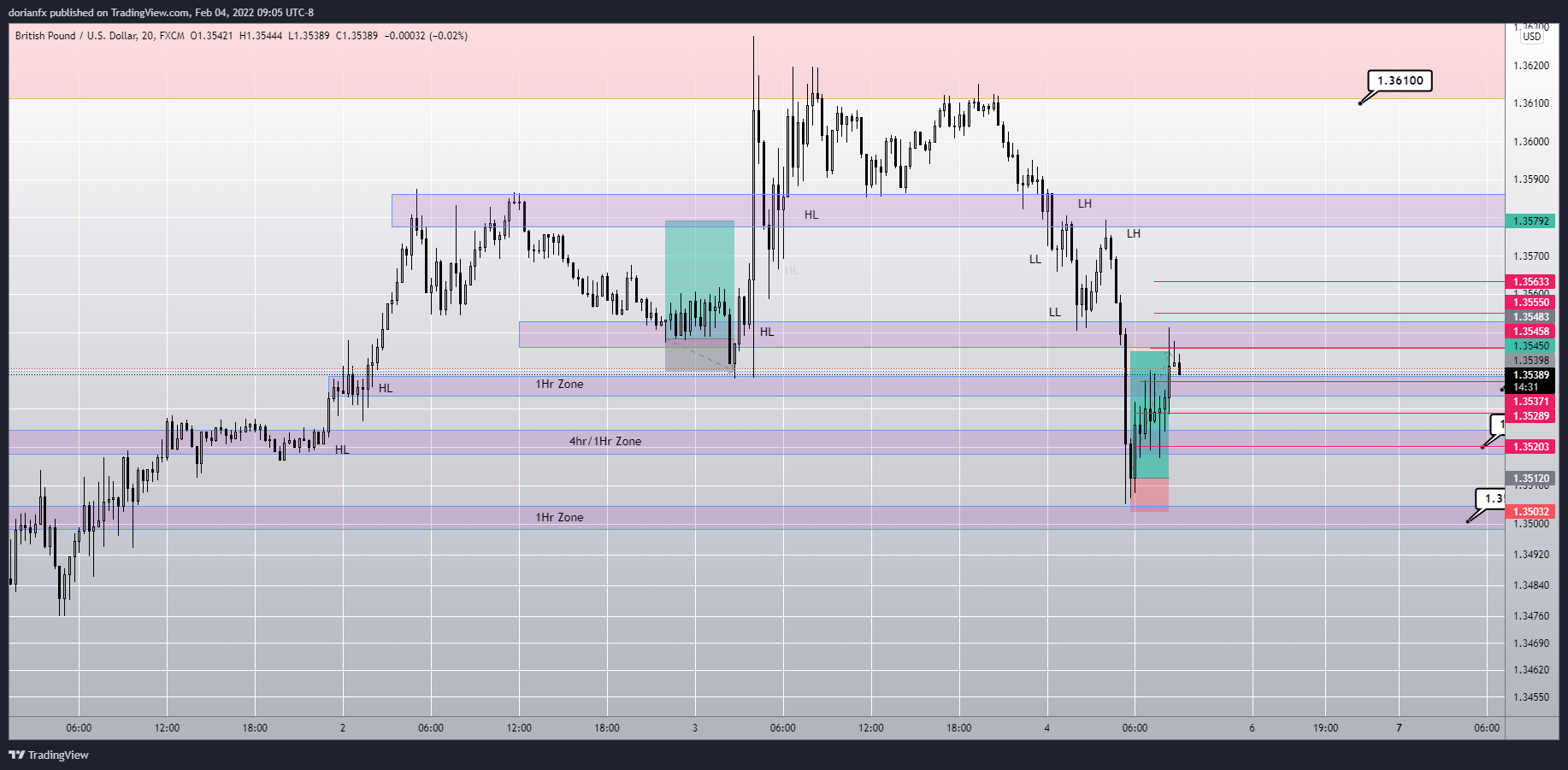
Task: Click the black 1.35389 current price label
Action: [x=1530, y=375]
